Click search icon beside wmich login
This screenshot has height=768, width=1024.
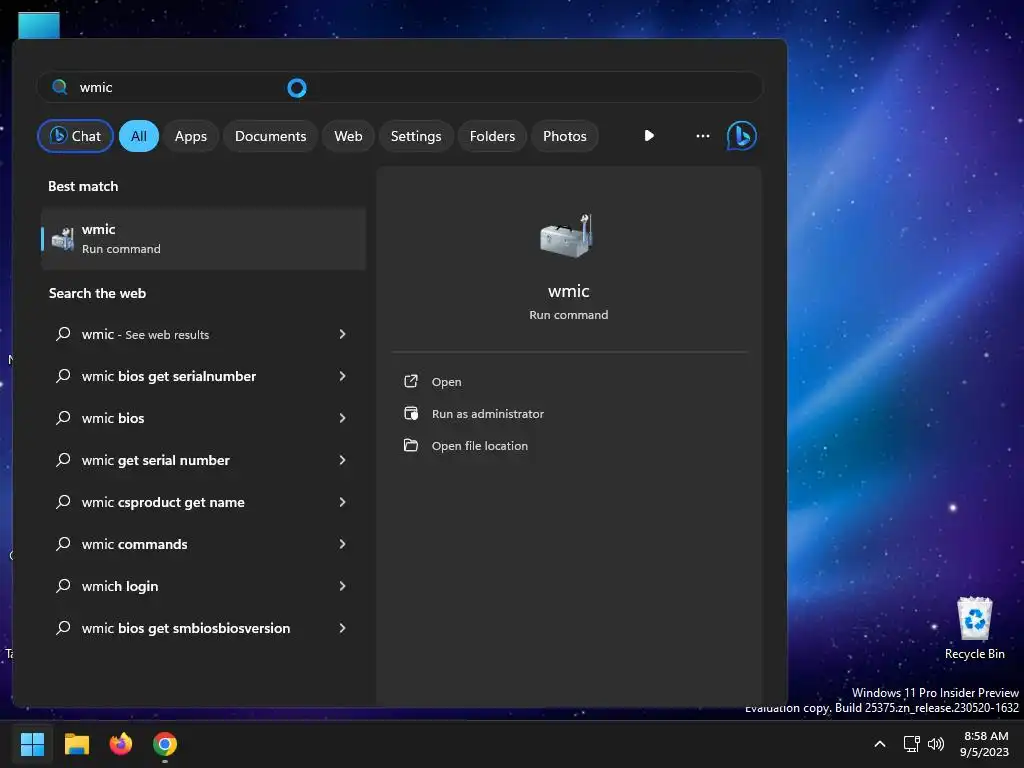[63, 586]
